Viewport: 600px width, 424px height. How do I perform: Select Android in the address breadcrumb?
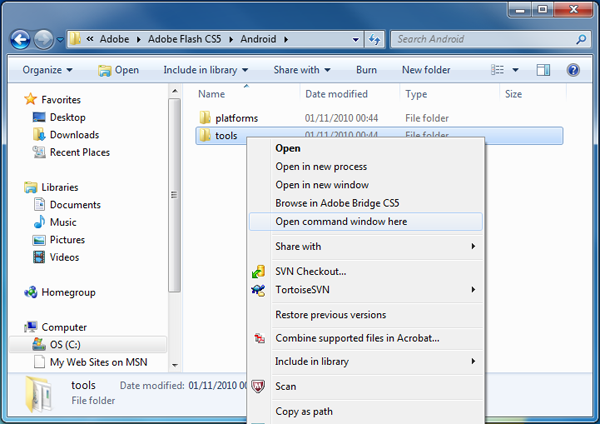pos(258,39)
